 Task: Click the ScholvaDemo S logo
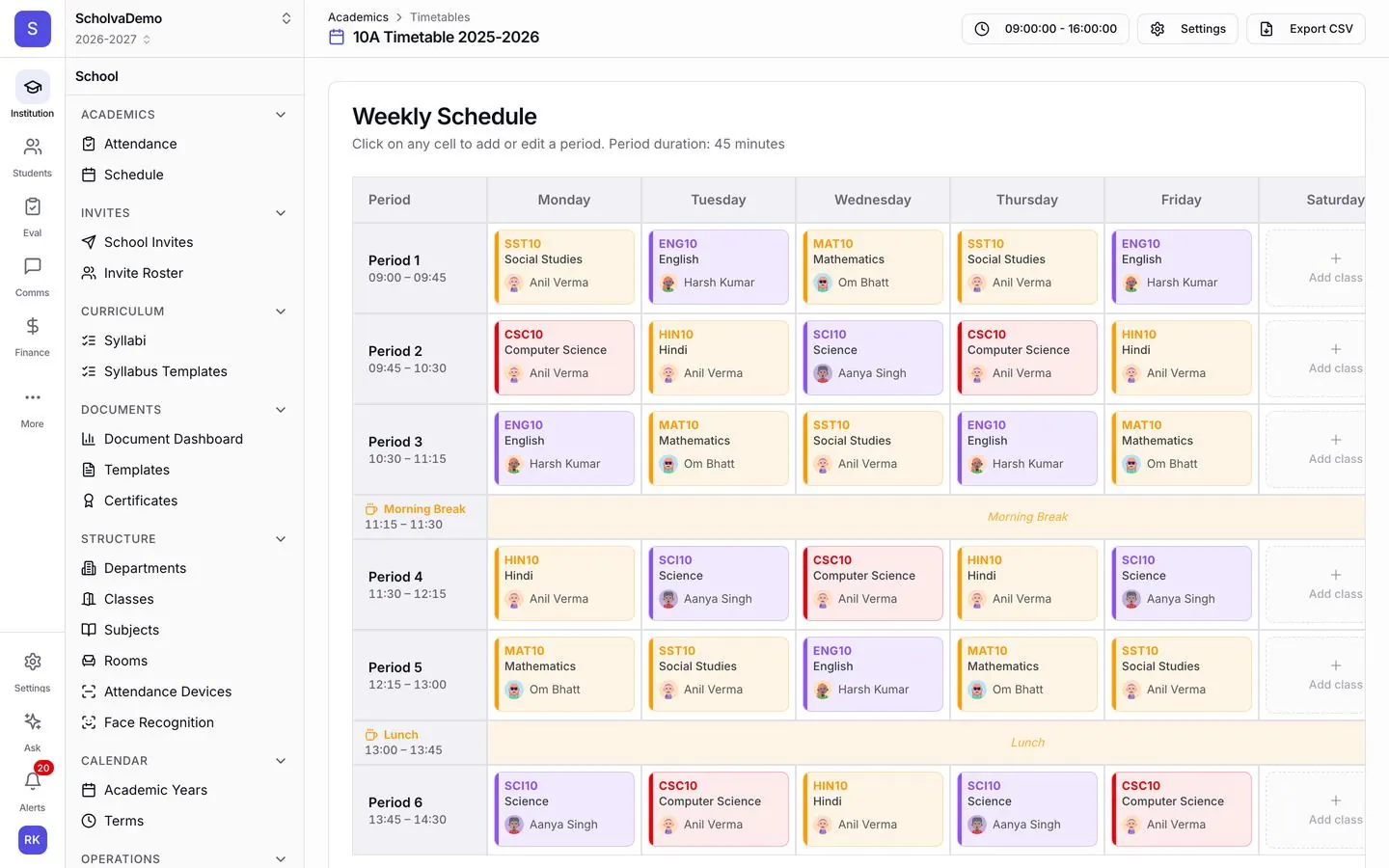(x=32, y=29)
